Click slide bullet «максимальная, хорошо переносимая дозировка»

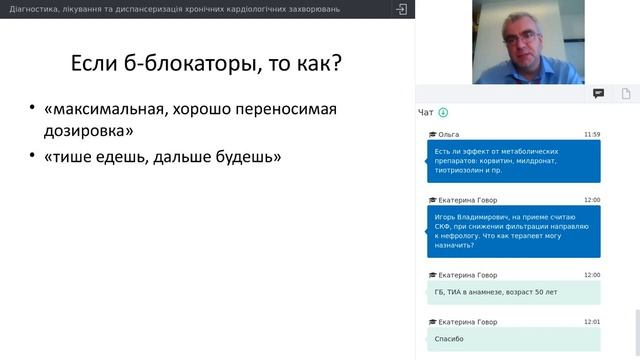[190, 120]
